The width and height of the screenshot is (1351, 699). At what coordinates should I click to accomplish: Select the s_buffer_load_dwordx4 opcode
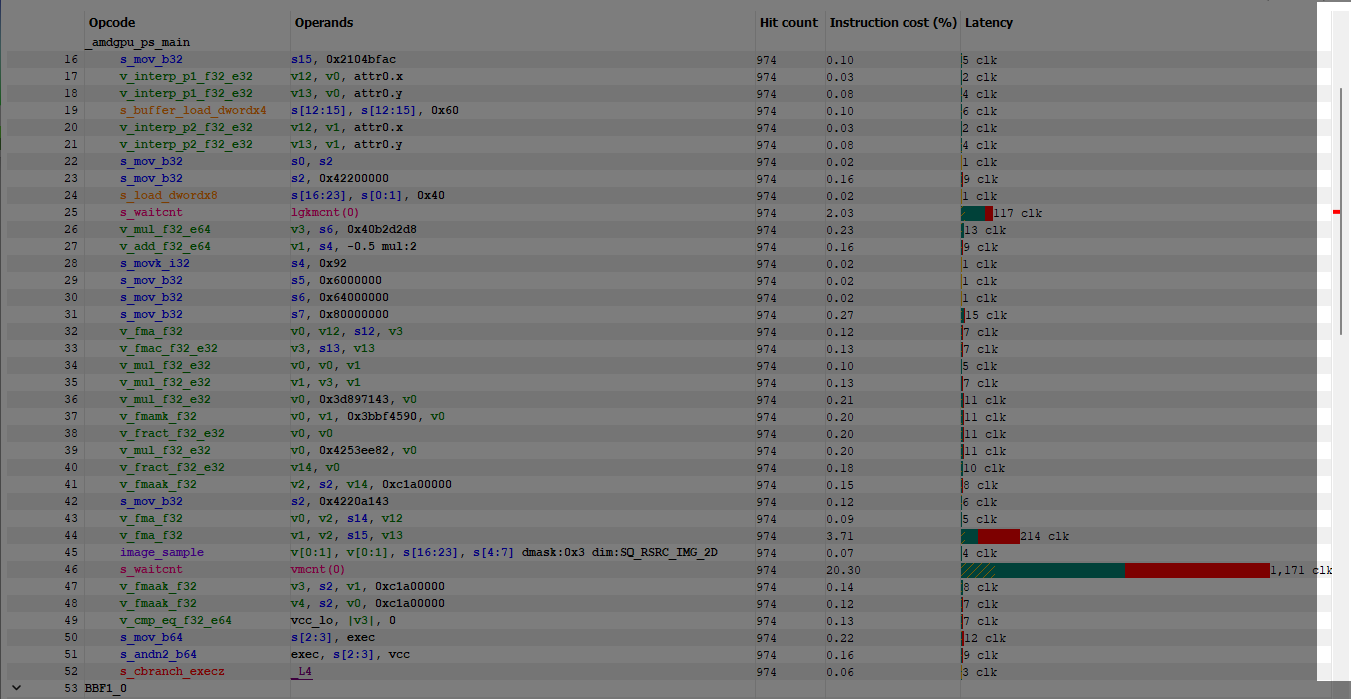(193, 111)
